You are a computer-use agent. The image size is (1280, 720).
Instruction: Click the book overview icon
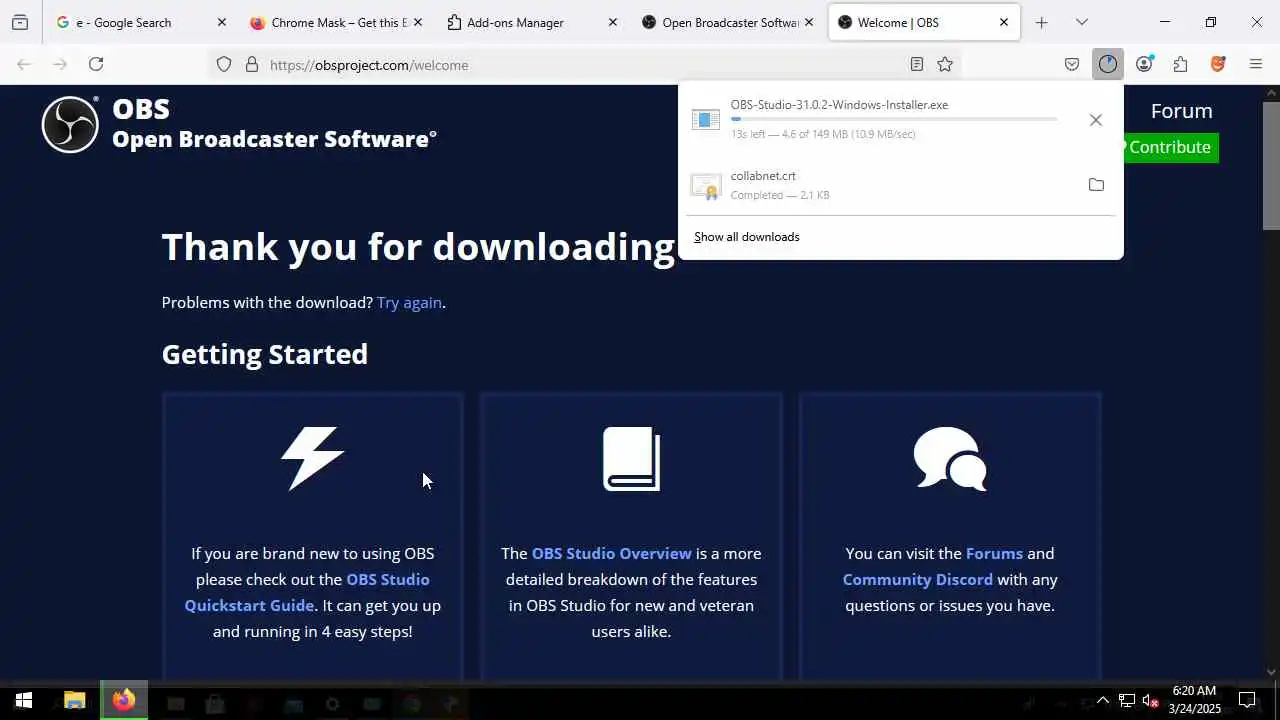pos(631,459)
